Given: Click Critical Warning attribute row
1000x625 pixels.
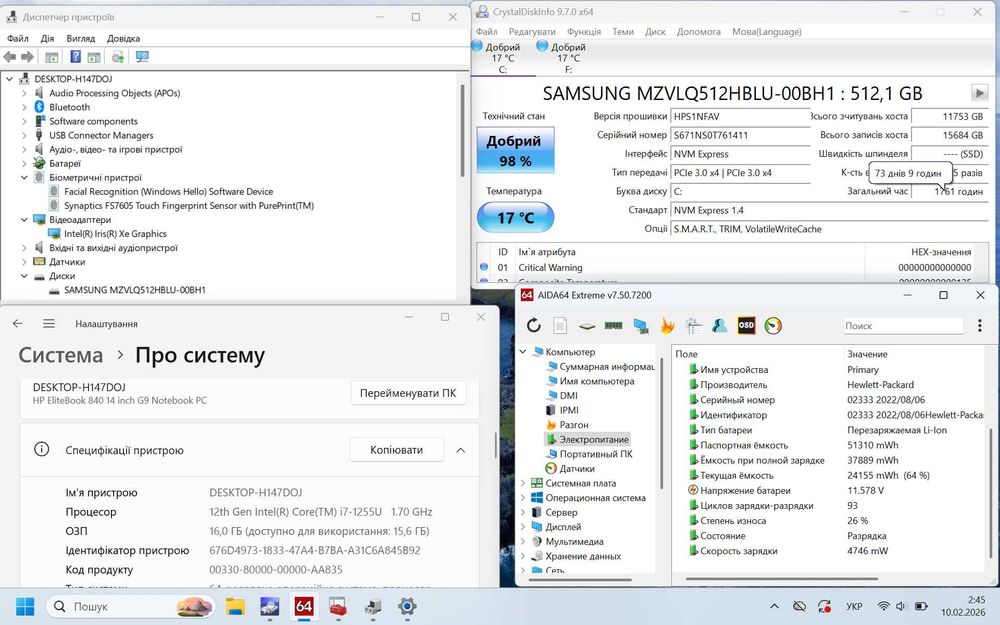Looking at the screenshot, I should pyautogui.click(x=733, y=268).
